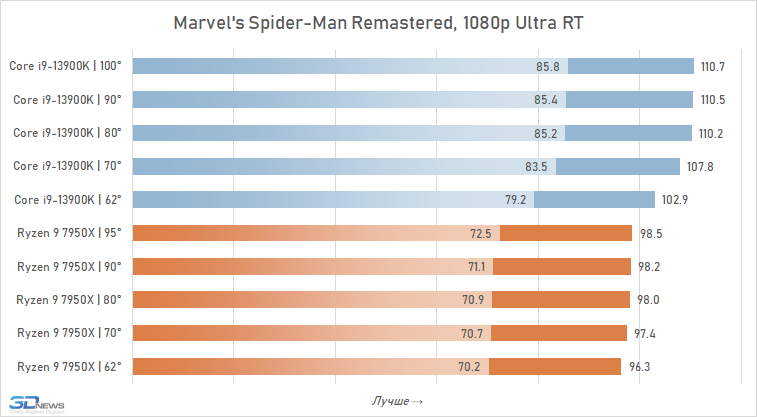Select the Ryzen 9 7950X | 90° label
Image resolution: width=757 pixels, height=417 pixels.
tap(69, 266)
